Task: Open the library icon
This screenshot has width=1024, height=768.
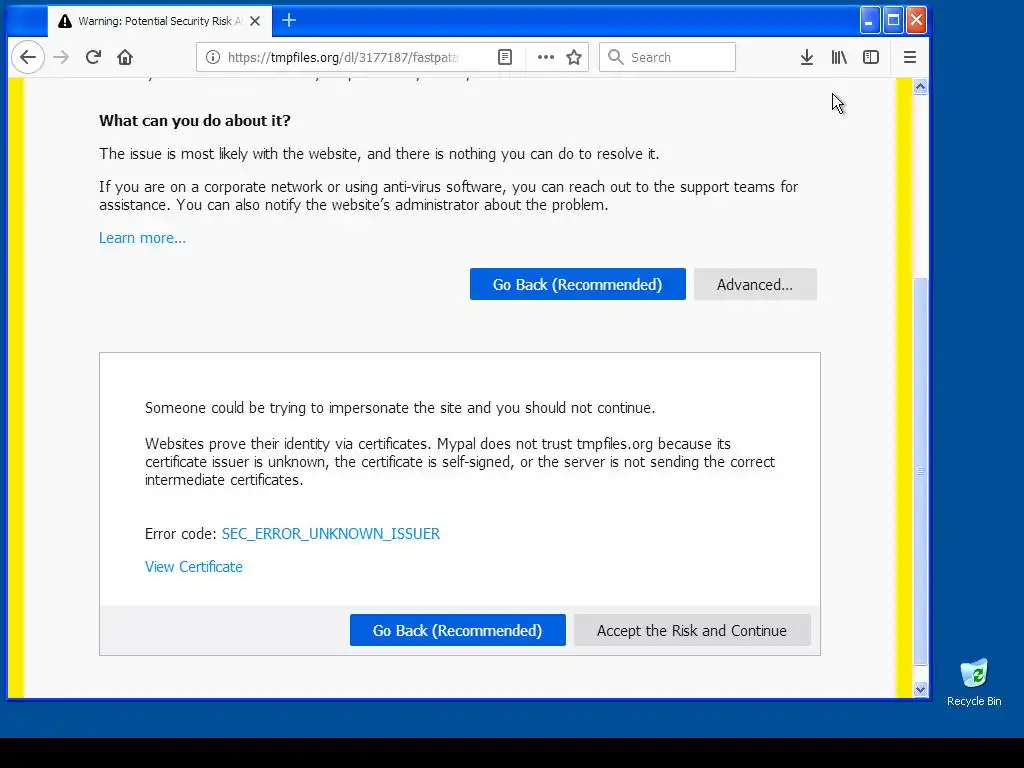Action: coord(839,57)
